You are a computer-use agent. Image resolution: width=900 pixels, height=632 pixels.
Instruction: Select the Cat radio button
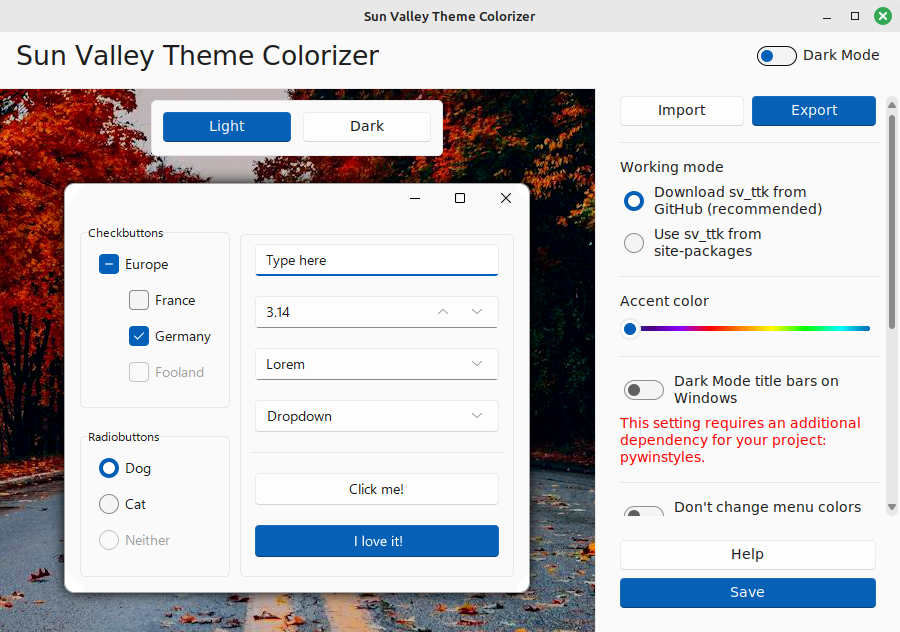point(108,504)
